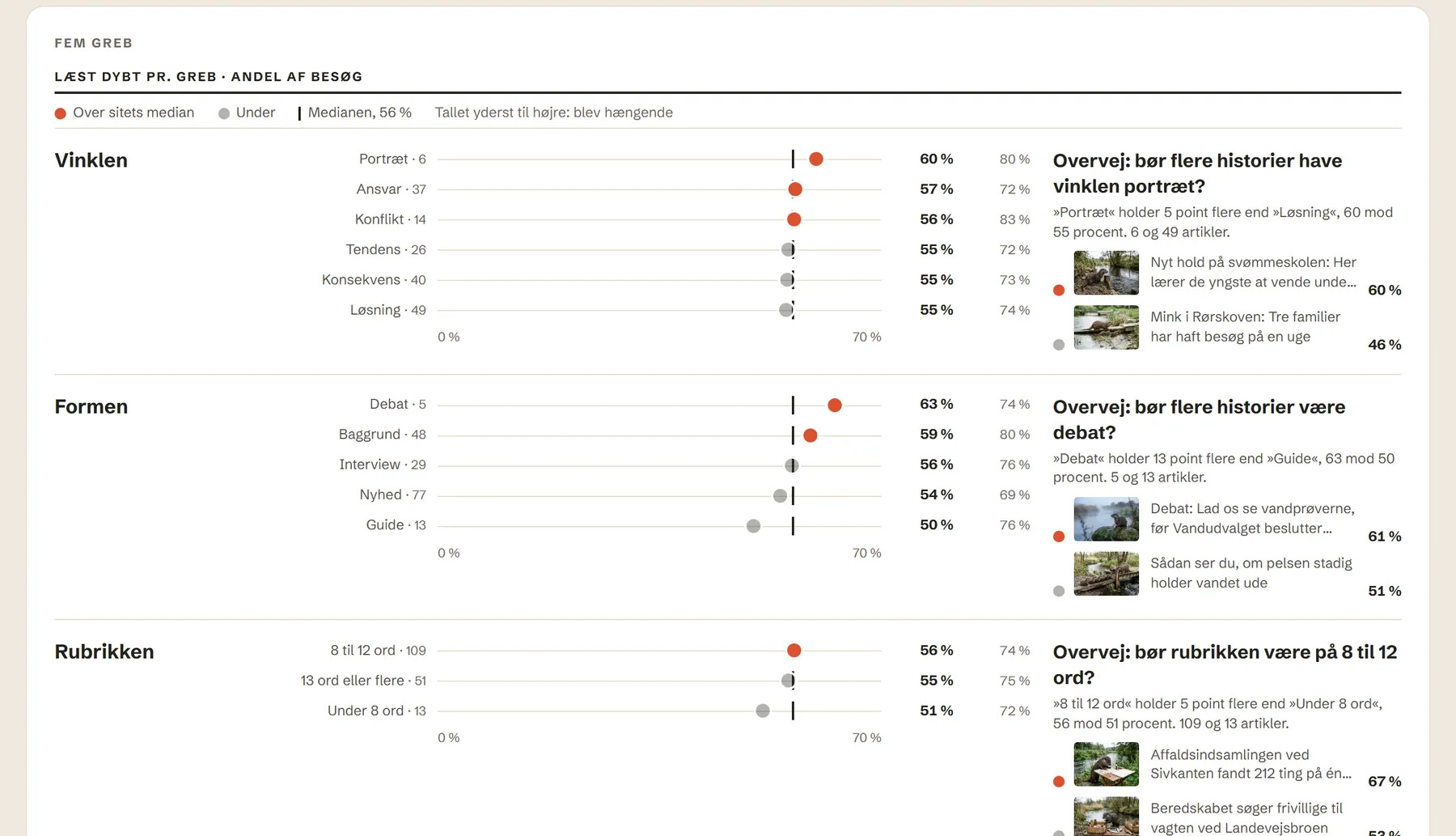
Task: Open article "Nyt hold på svømmeskolen: Her lærer de yngste"
Action: click(x=1253, y=272)
